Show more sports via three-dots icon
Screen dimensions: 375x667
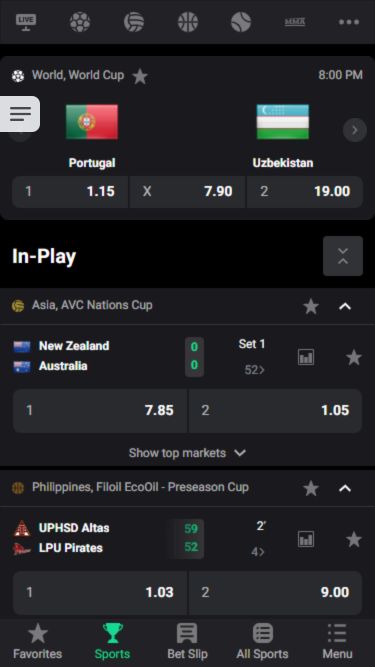click(349, 22)
